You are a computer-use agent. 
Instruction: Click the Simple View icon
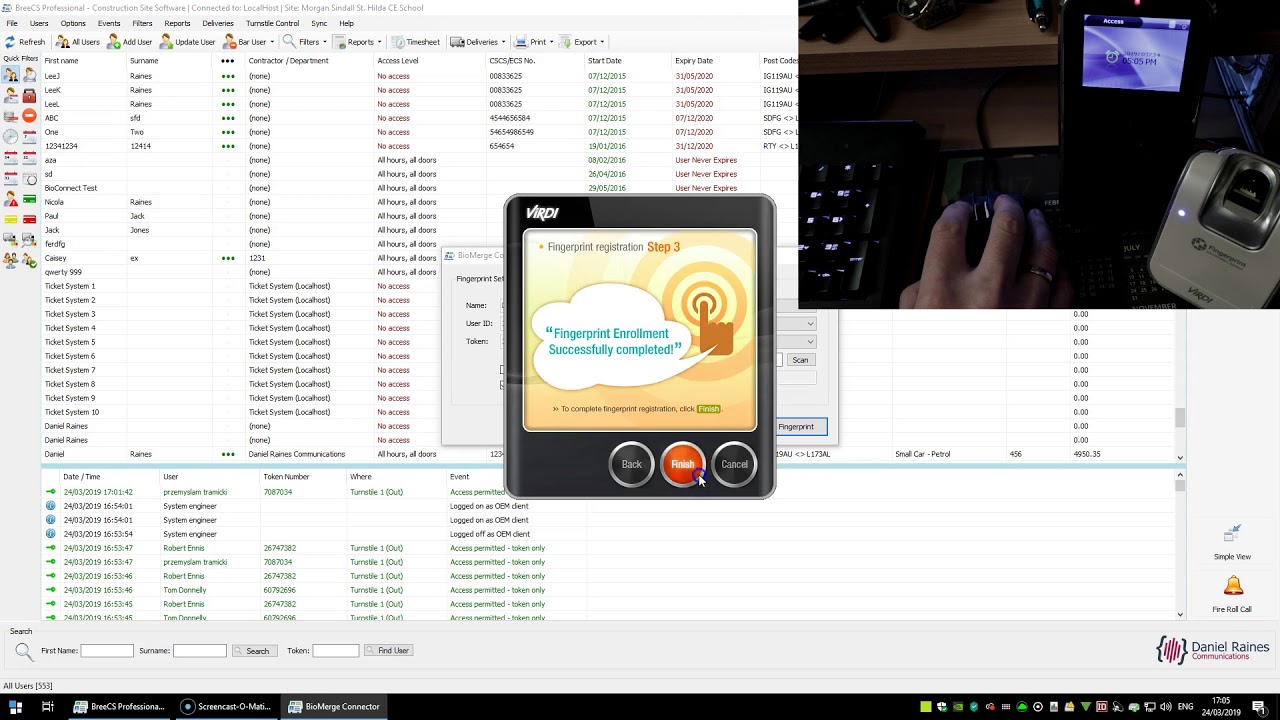pos(1232,535)
